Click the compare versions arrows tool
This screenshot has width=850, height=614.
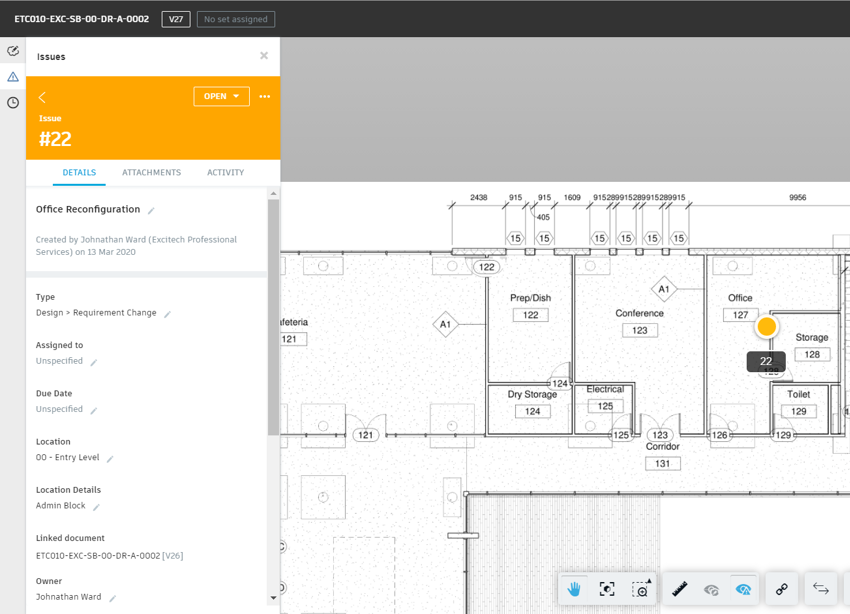click(x=821, y=589)
